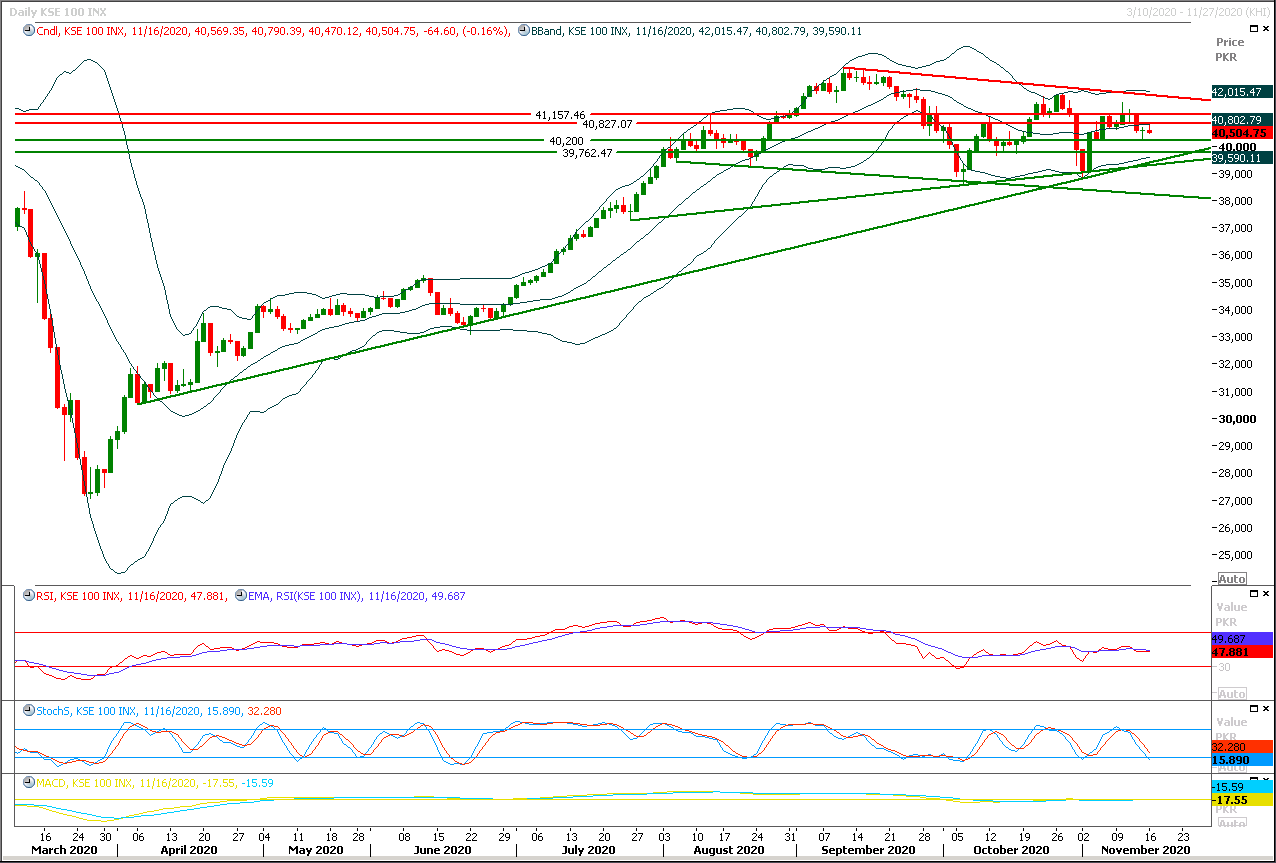Click the clock icon beside BBand legend
This screenshot has width=1276, height=863.
pos(523,31)
